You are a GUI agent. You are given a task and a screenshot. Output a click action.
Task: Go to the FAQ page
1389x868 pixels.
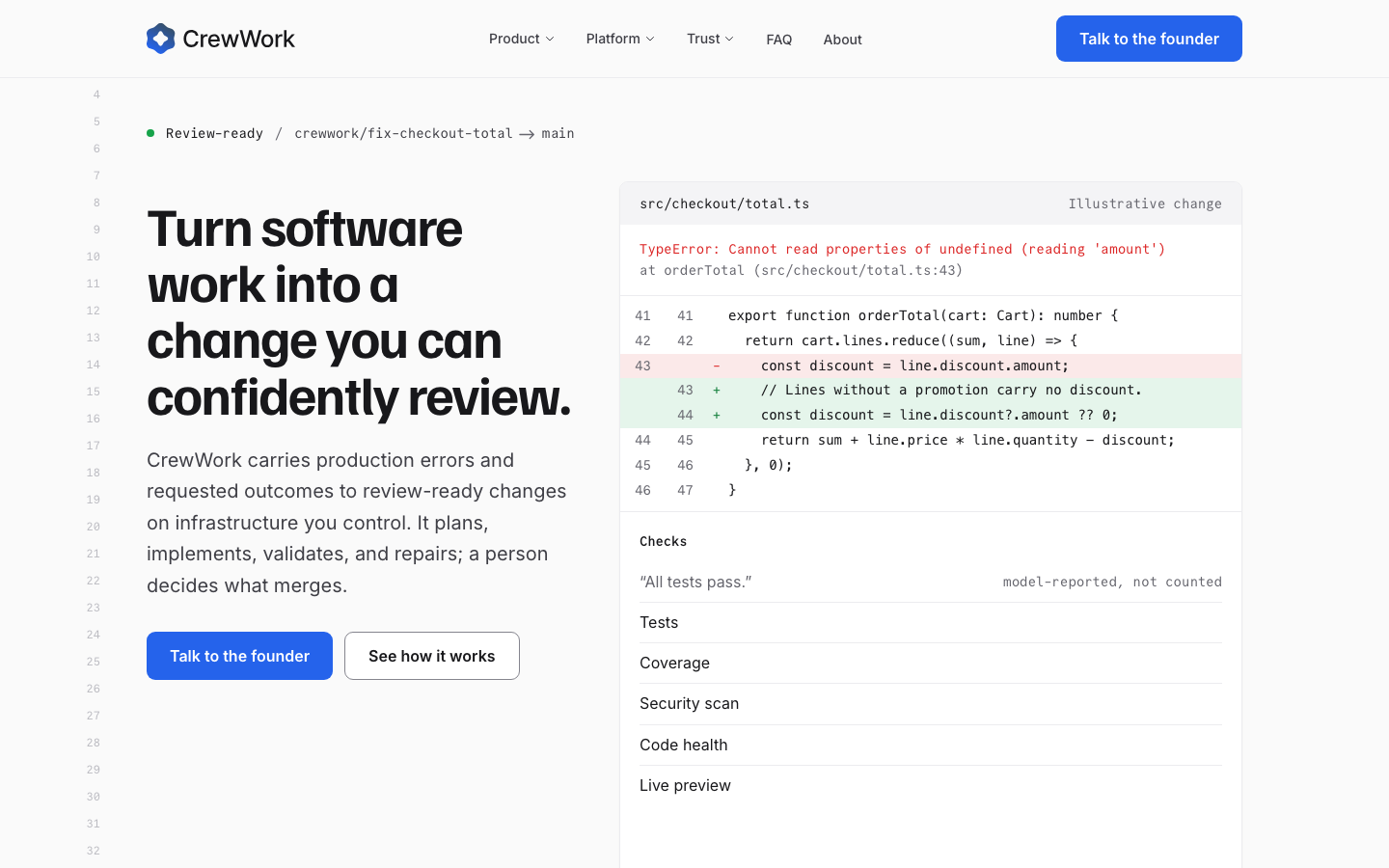[779, 40]
